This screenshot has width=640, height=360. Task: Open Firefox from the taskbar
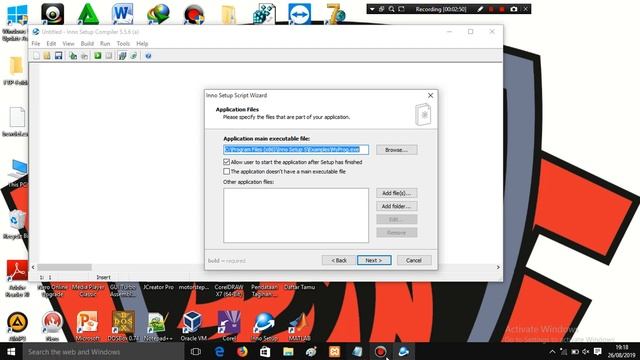(x=242, y=351)
